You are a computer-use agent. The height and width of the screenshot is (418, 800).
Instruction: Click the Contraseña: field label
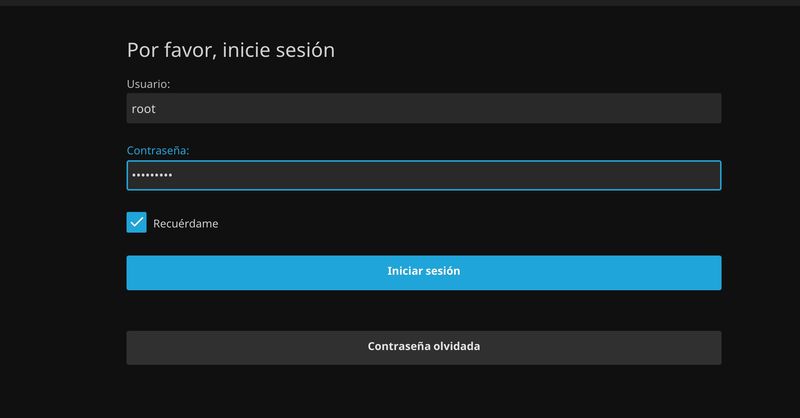coord(158,150)
